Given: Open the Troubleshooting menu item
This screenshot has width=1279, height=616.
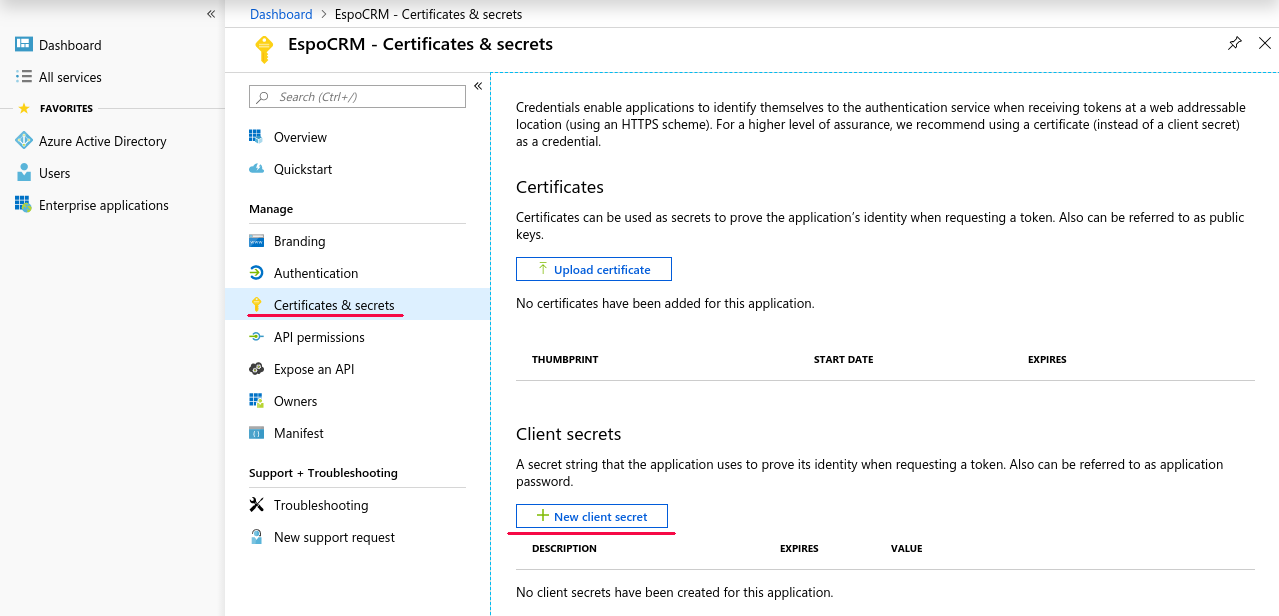Looking at the screenshot, I should (320, 505).
